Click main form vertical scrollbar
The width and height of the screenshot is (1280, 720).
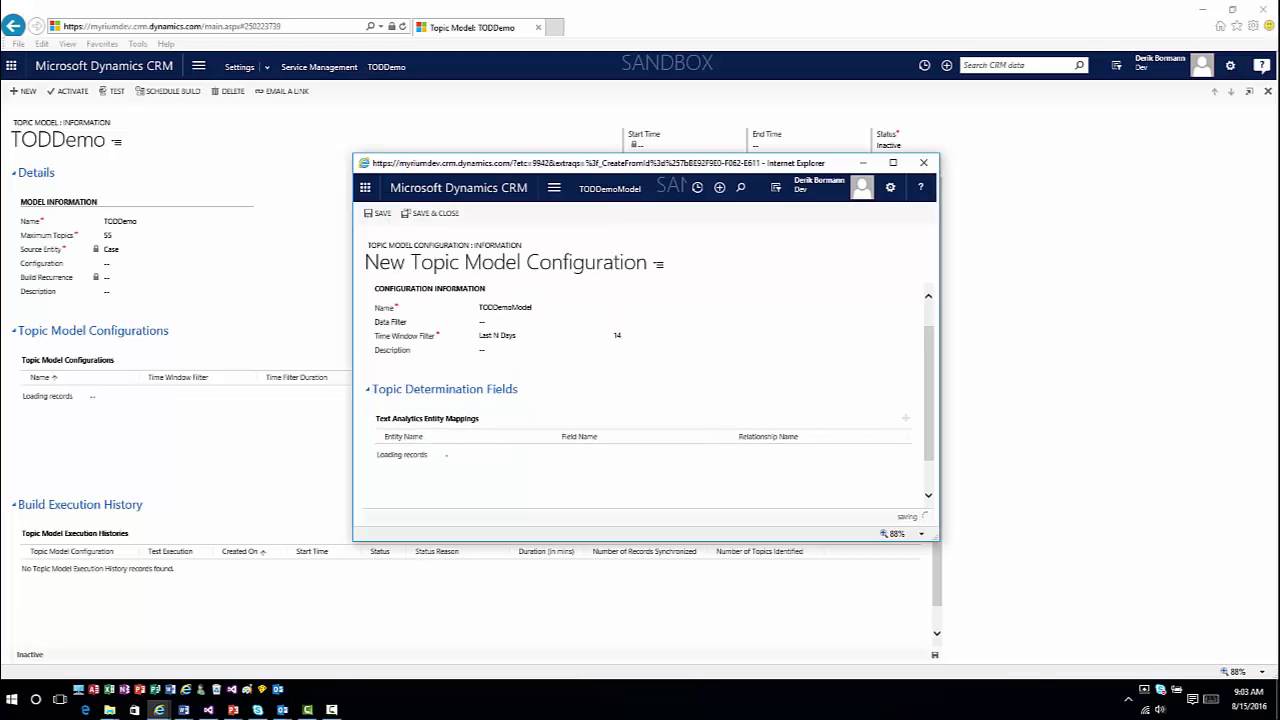point(937,575)
